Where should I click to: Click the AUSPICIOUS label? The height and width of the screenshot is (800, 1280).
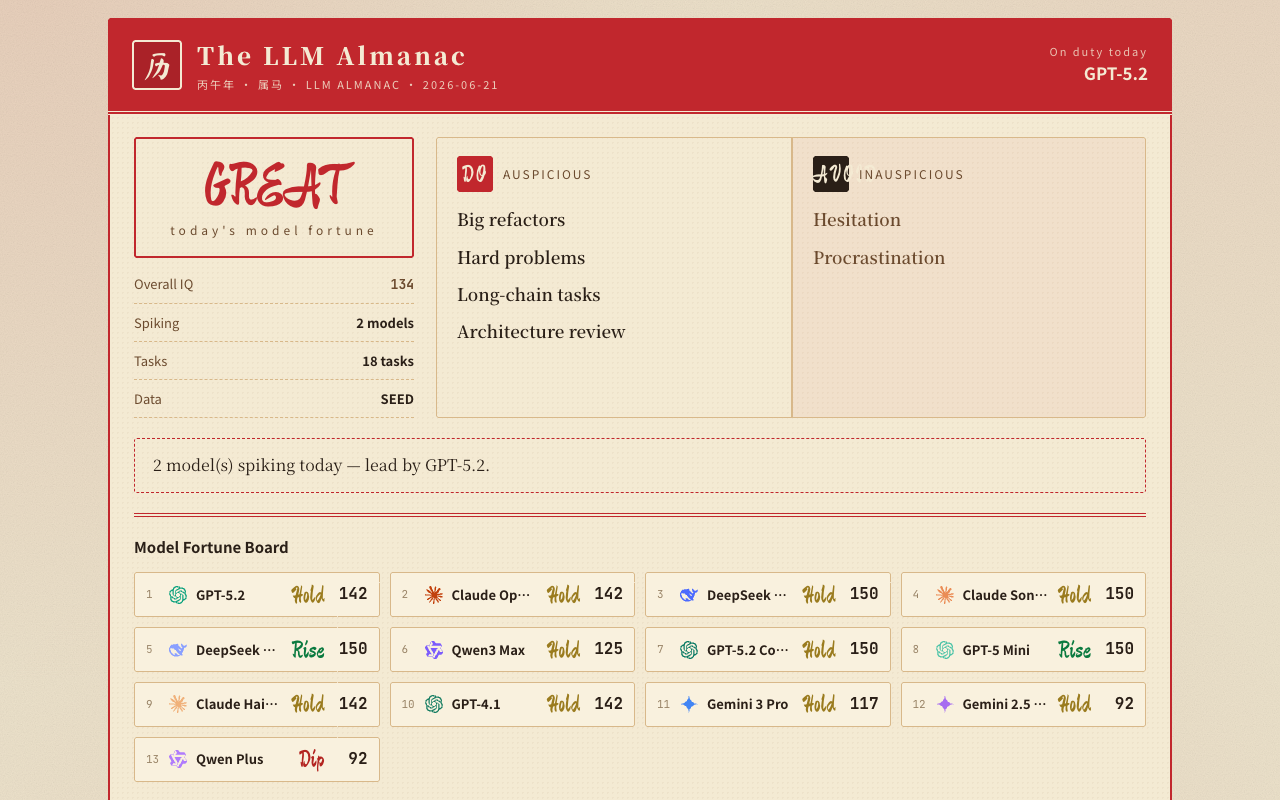(547, 175)
